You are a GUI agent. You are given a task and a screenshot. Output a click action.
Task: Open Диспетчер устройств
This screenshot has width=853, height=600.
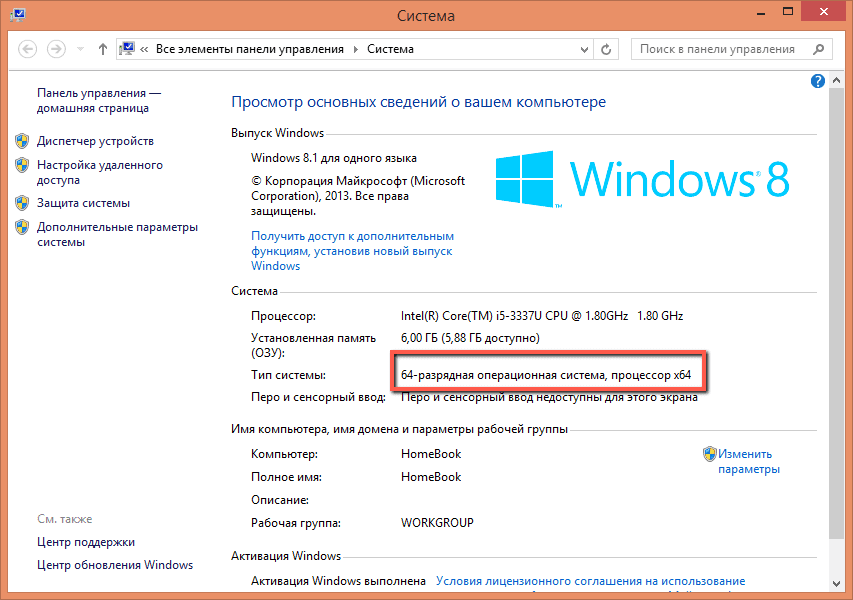[x=95, y=141]
